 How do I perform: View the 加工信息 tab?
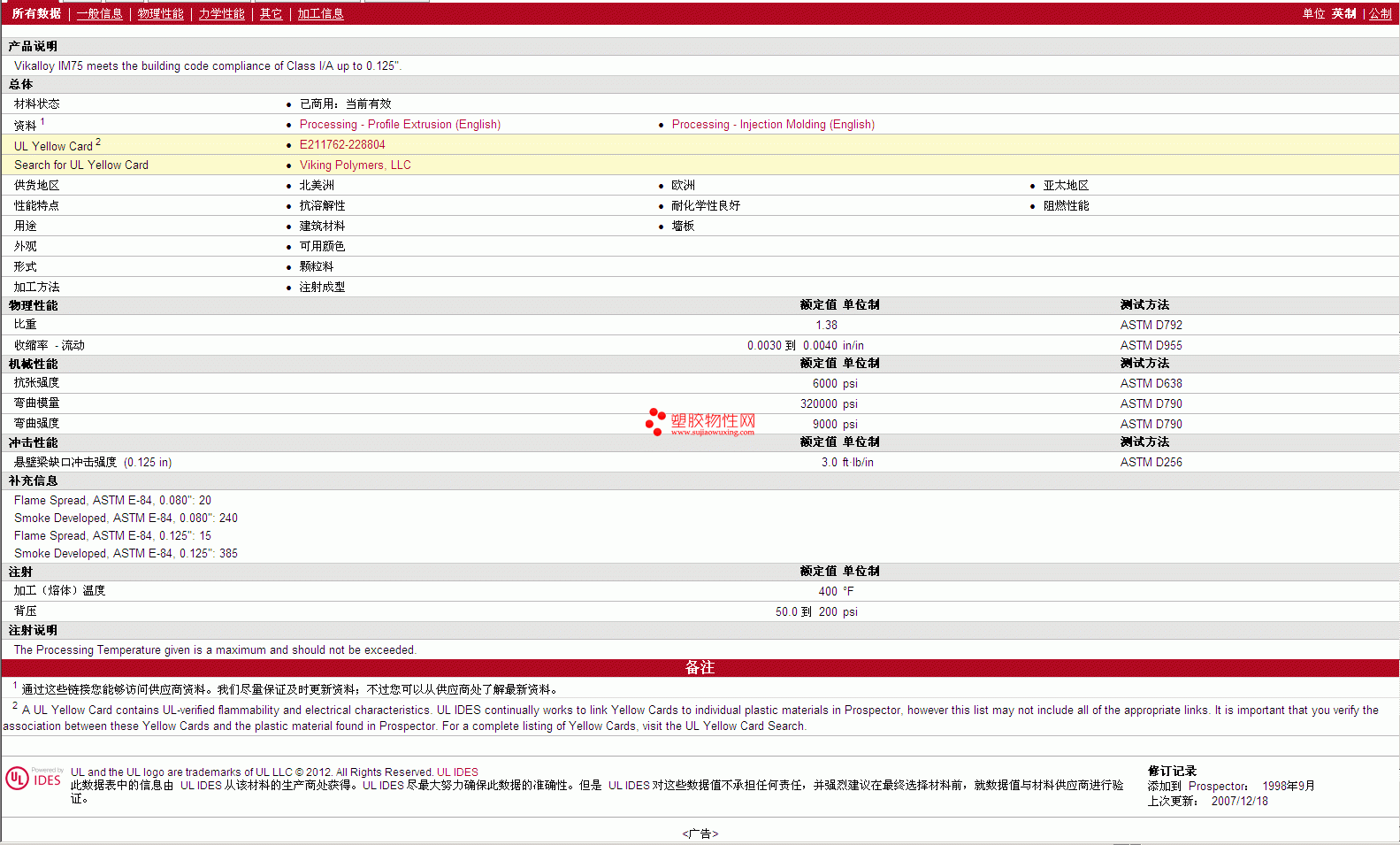tap(320, 14)
